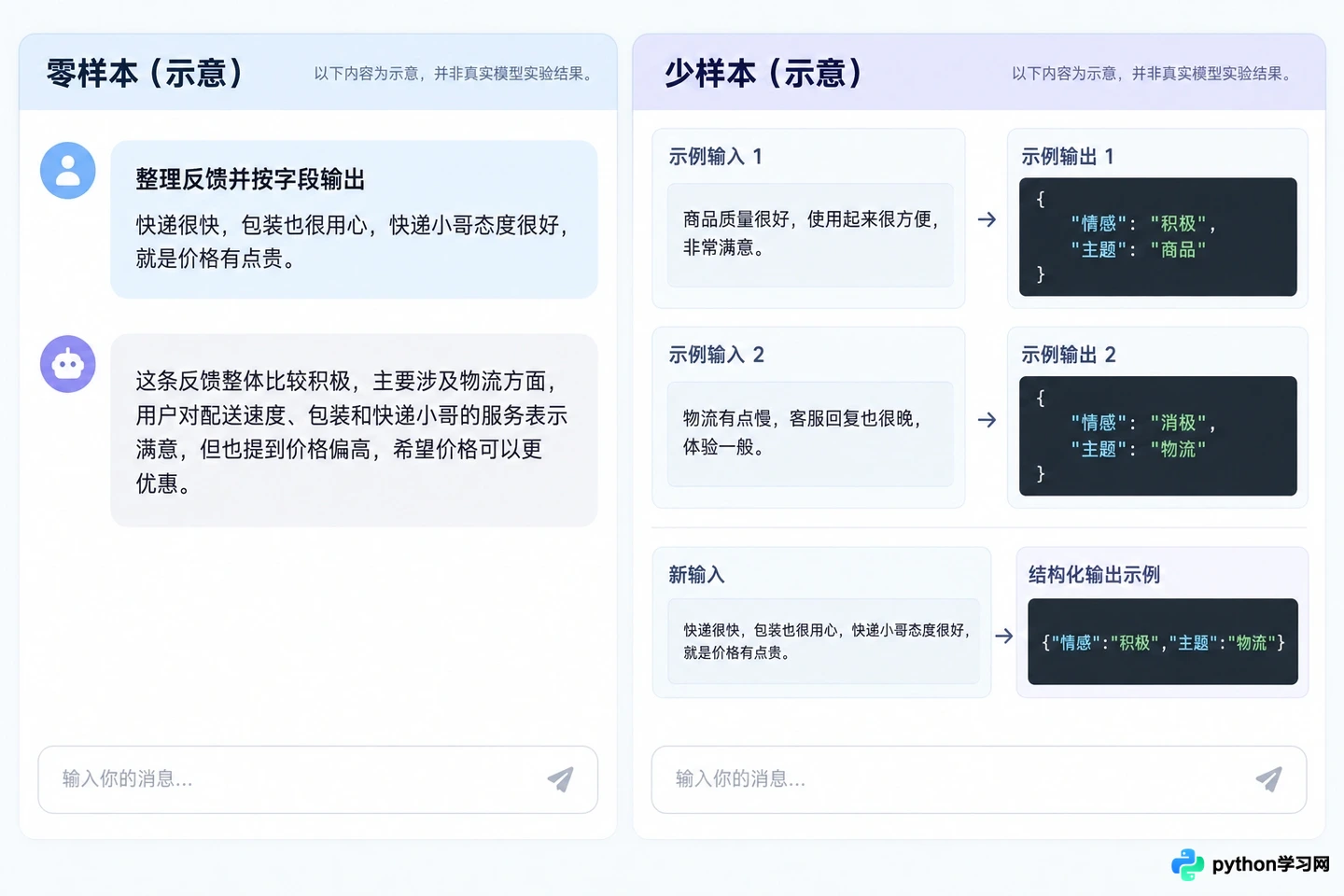Click code block with 情感 积极 主题 商品
This screenshot has width=1344, height=896.
pos(1157,237)
